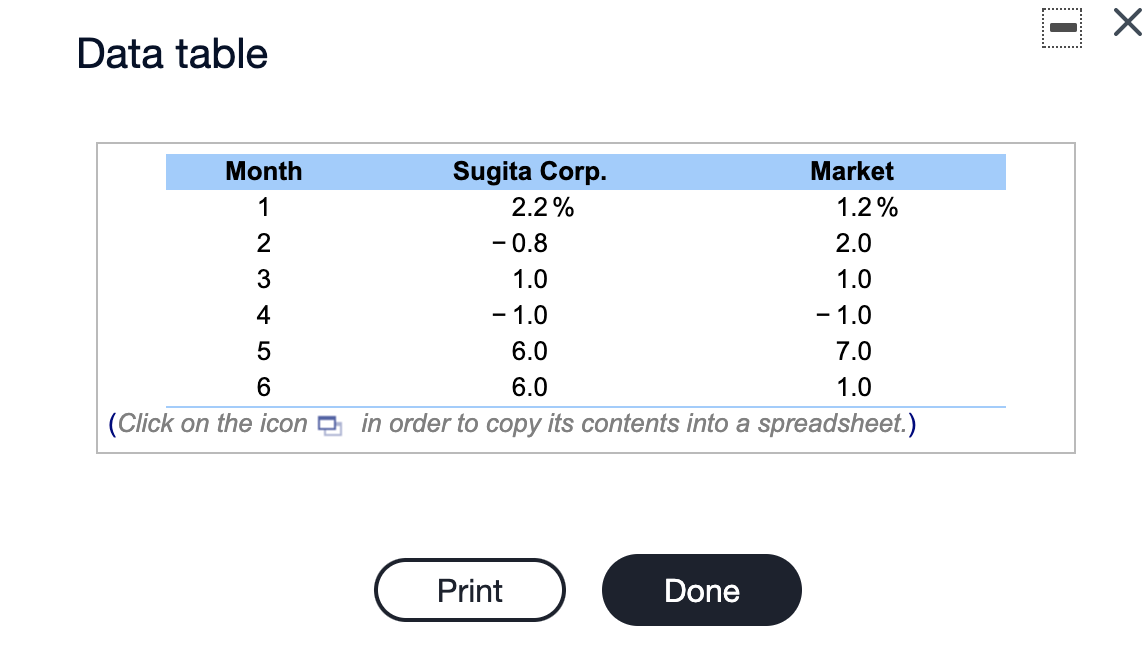The height and width of the screenshot is (650, 1144).
Task: Click the minimize dialog icon
Action: point(1062,28)
